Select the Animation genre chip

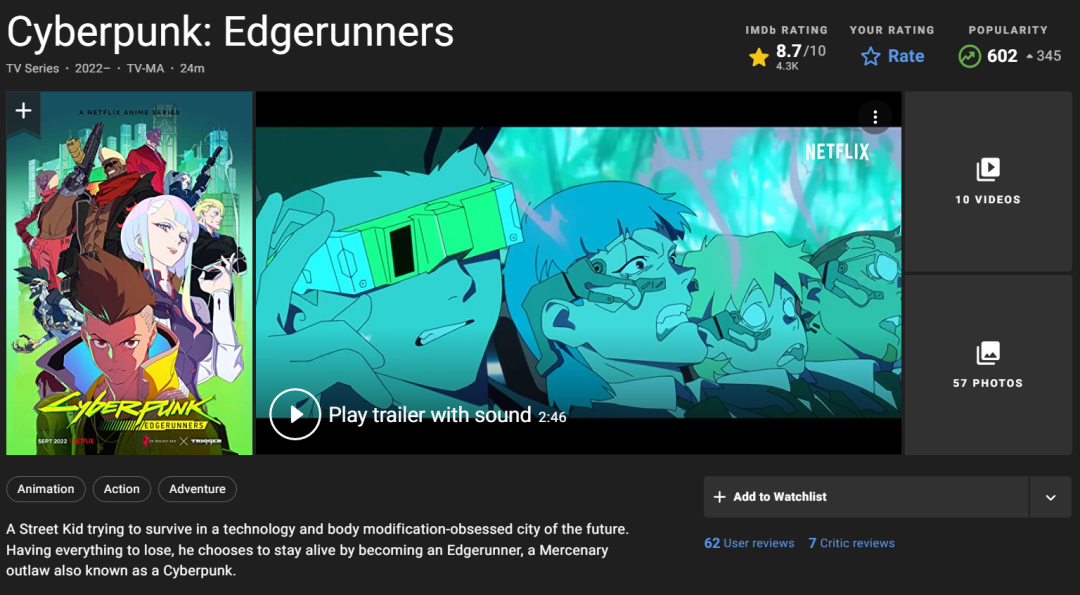click(x=45, y=489)
